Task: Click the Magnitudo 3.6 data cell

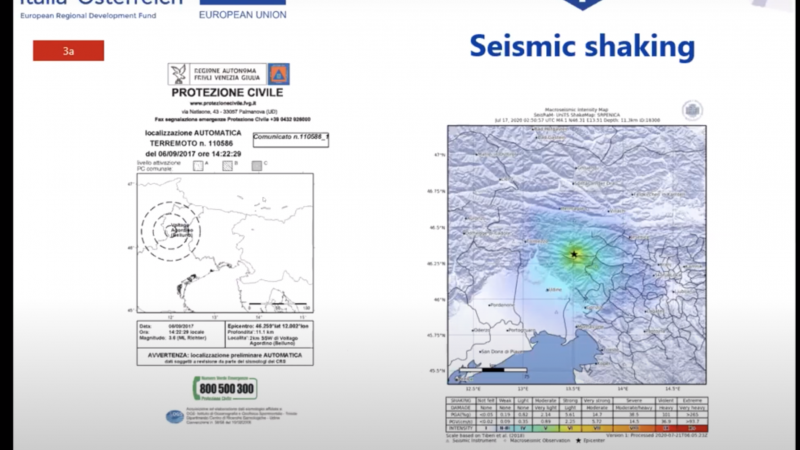Action: point(173,338)
